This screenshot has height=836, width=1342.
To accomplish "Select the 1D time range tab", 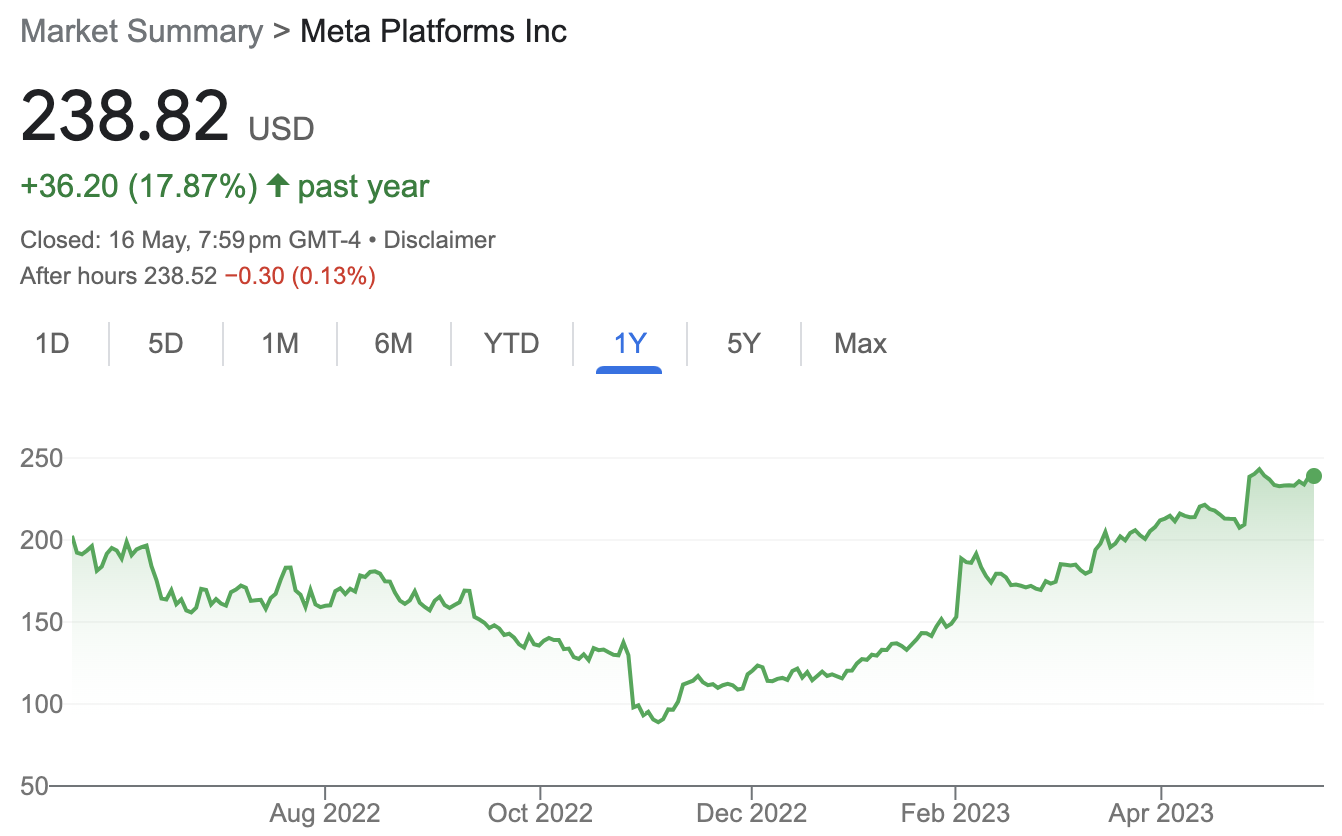I will point(52,344).
